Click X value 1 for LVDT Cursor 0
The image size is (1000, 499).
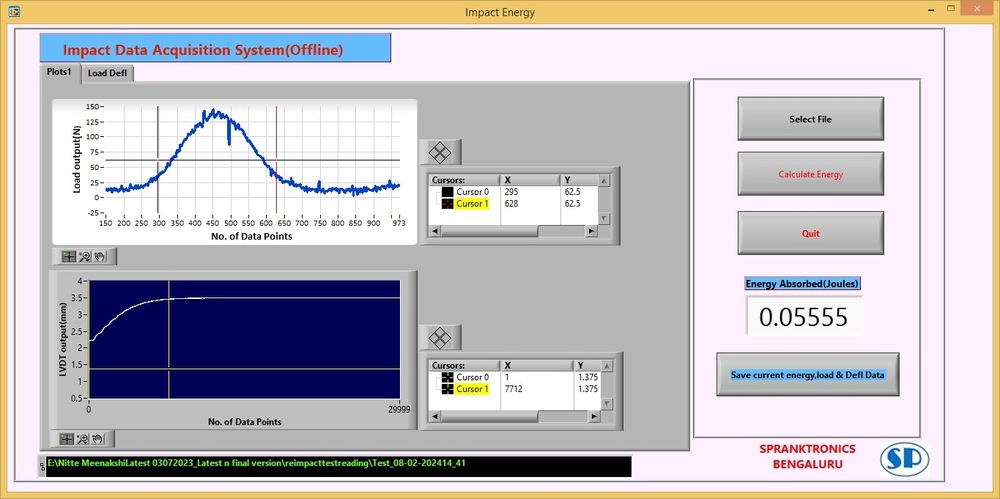507,377
